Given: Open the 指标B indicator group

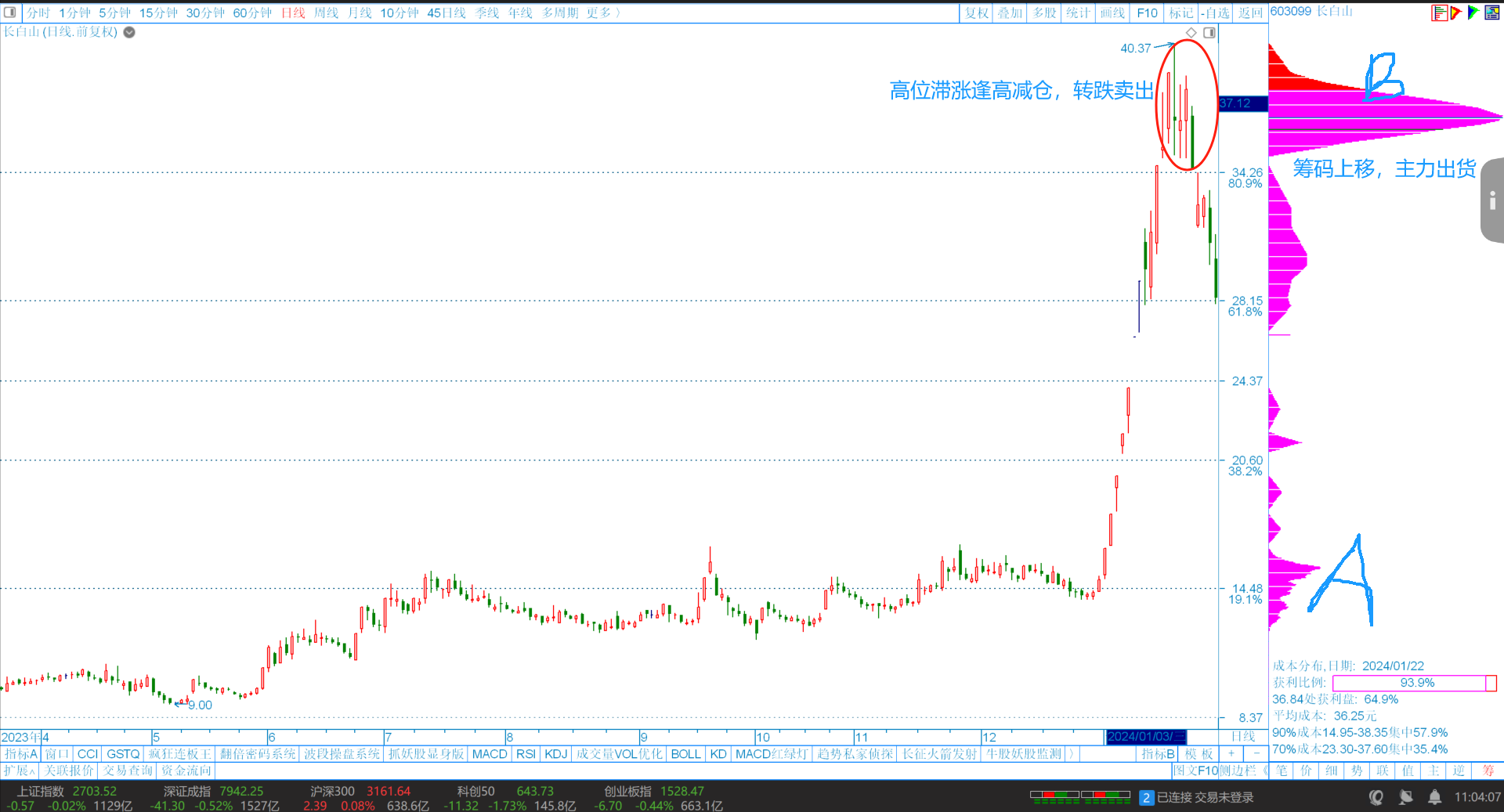Looking at the screenshot, I should pyautogui.click(x=1158, y=754).
